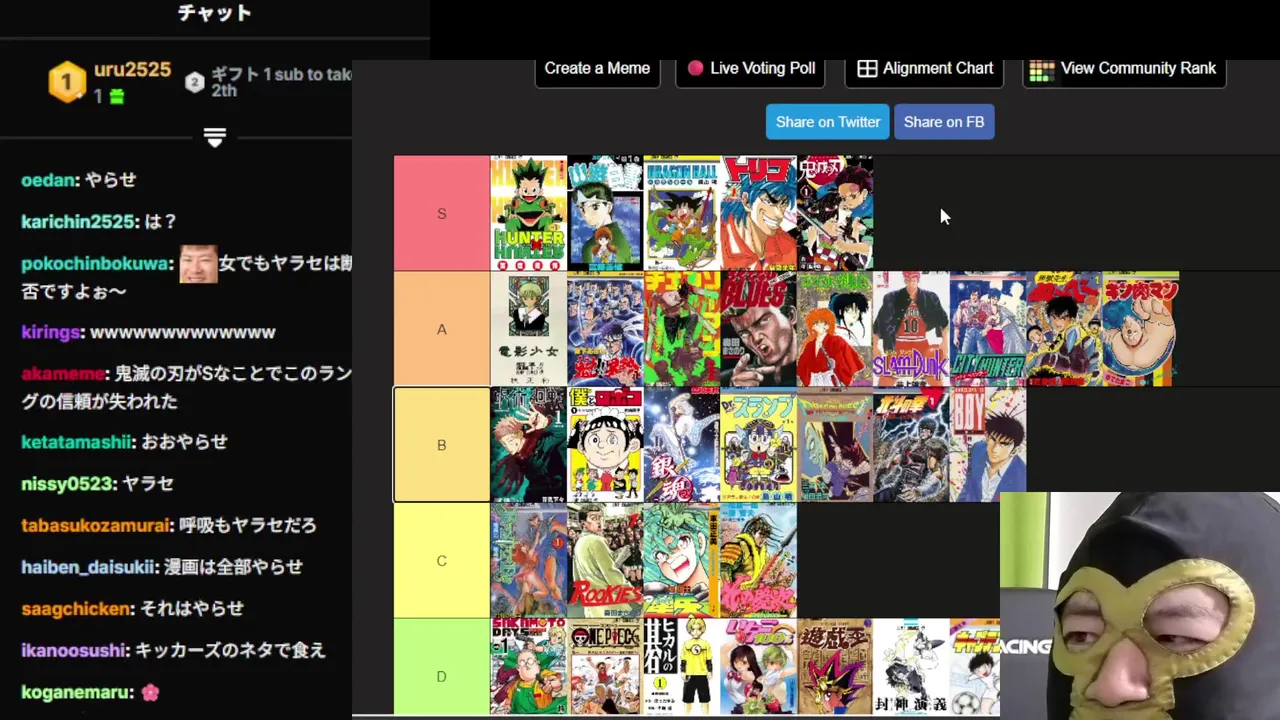The height and width of the screenshot is (720, 1280).
Task: Share the tier list on FB
Action: 944,122
